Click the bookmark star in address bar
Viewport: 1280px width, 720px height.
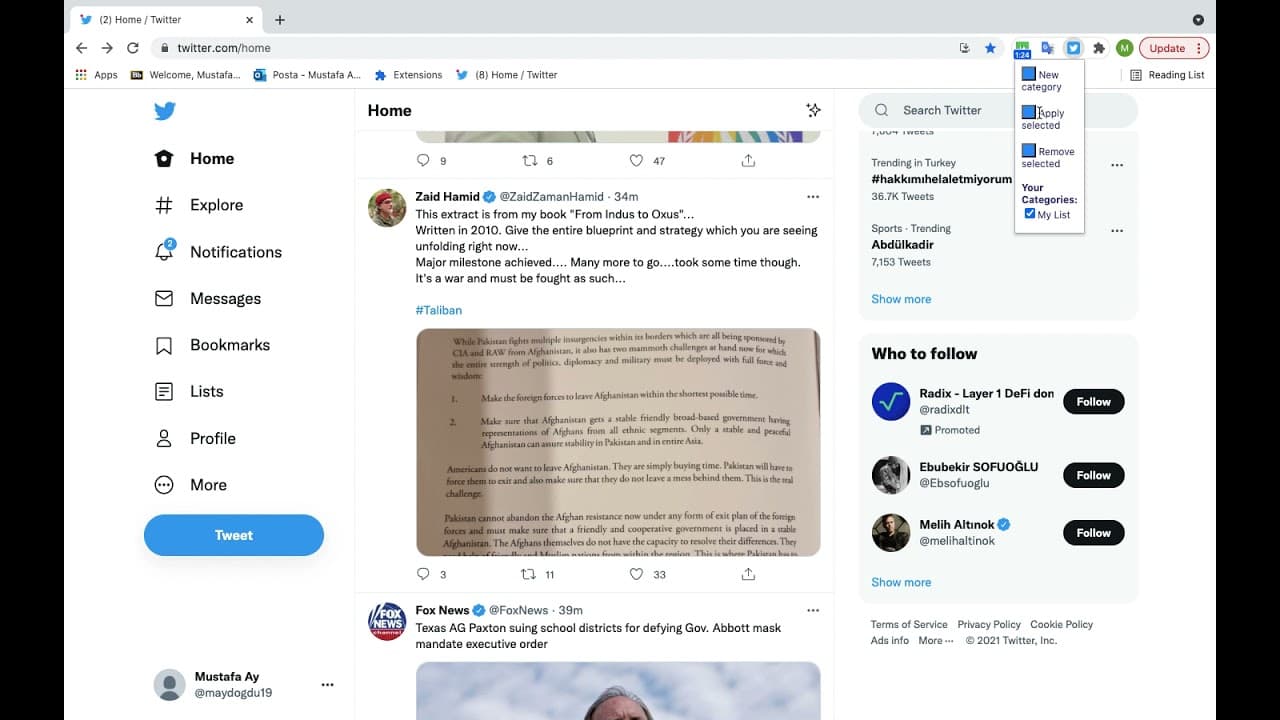coord(990,48)
